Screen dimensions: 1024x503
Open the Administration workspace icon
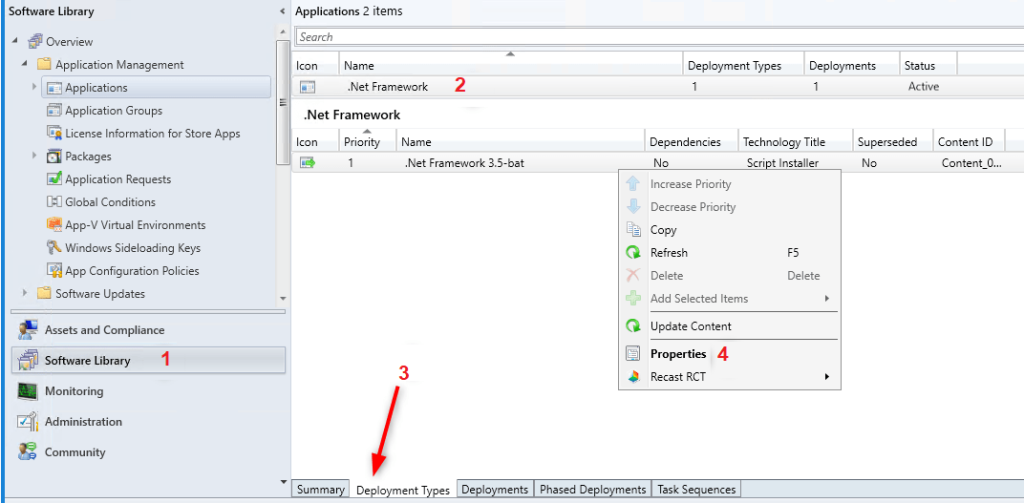tap(28, 422)
